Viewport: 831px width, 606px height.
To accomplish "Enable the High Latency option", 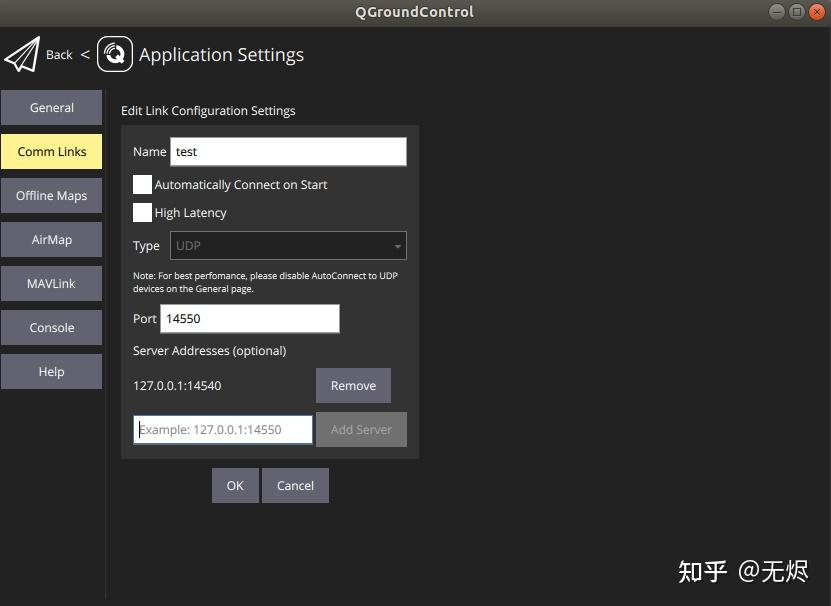I will [x=142, y=212].
